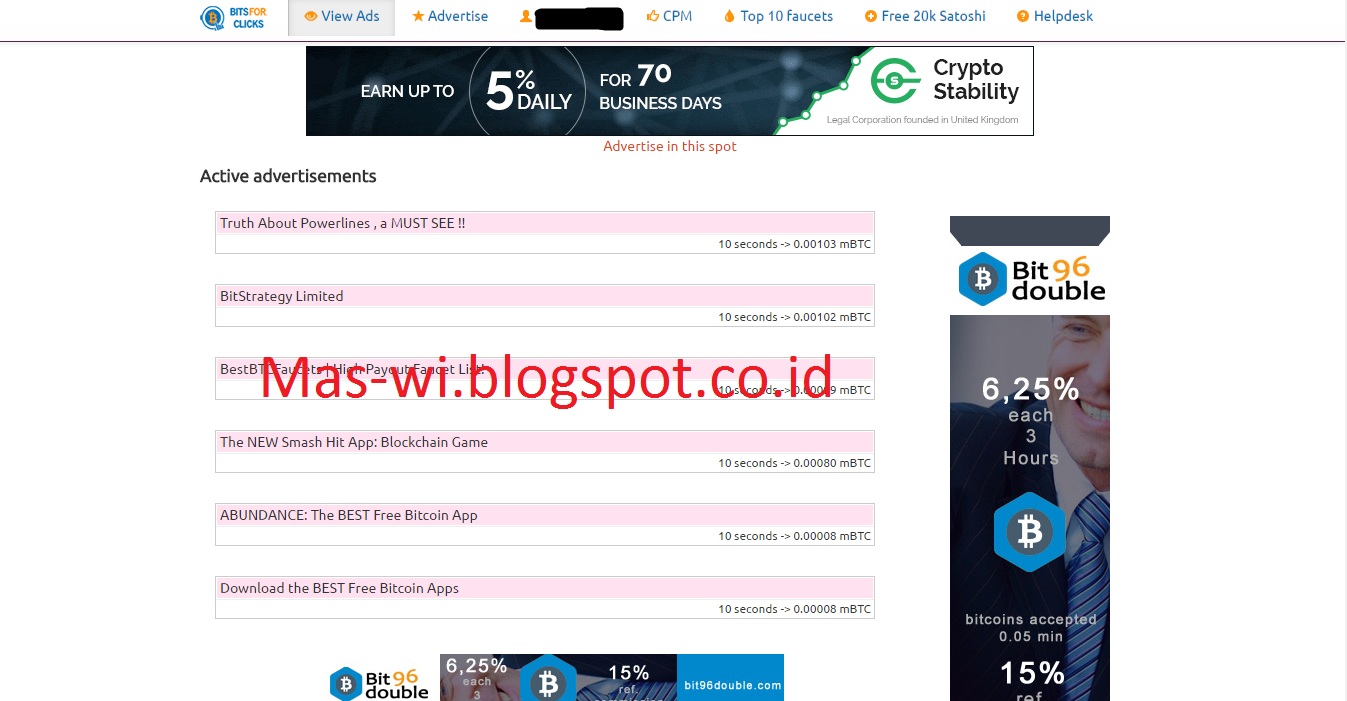Click the user profile icon in navbar
This screenshot has height=701, width=1347.
[x=526, y=16]
